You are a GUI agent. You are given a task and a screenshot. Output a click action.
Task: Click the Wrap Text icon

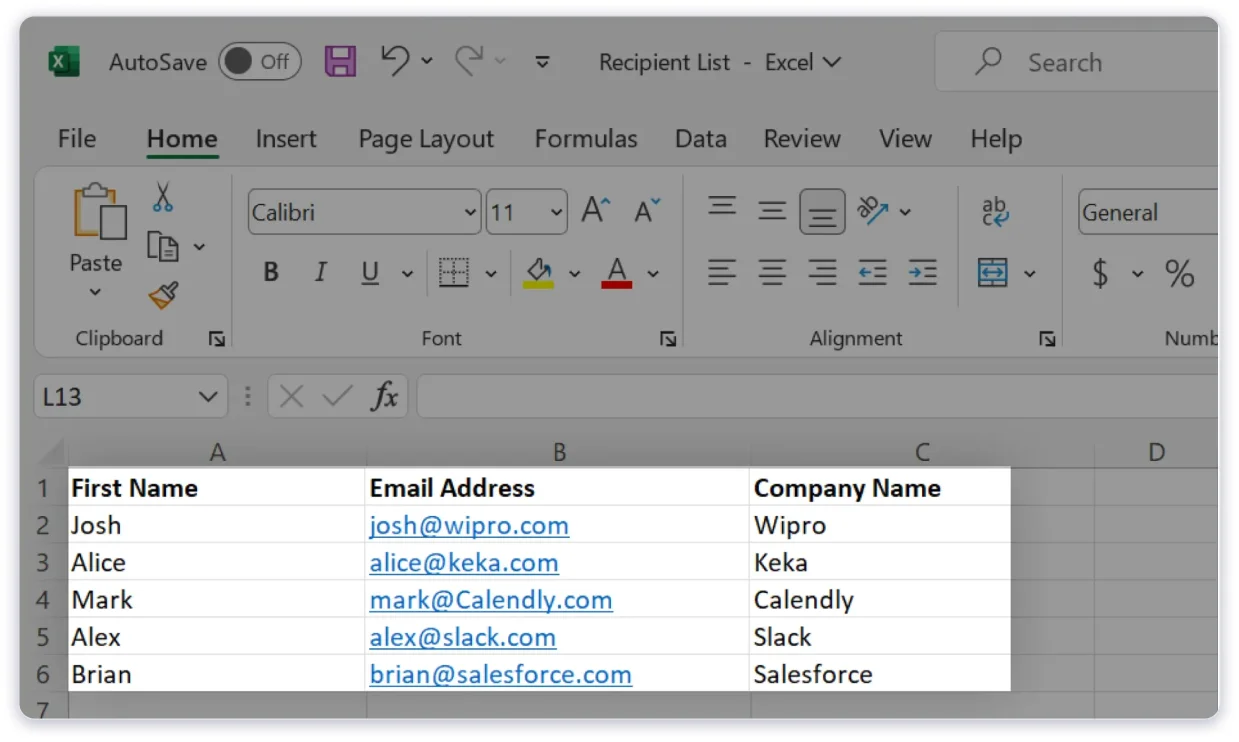[x=995, y=212]
